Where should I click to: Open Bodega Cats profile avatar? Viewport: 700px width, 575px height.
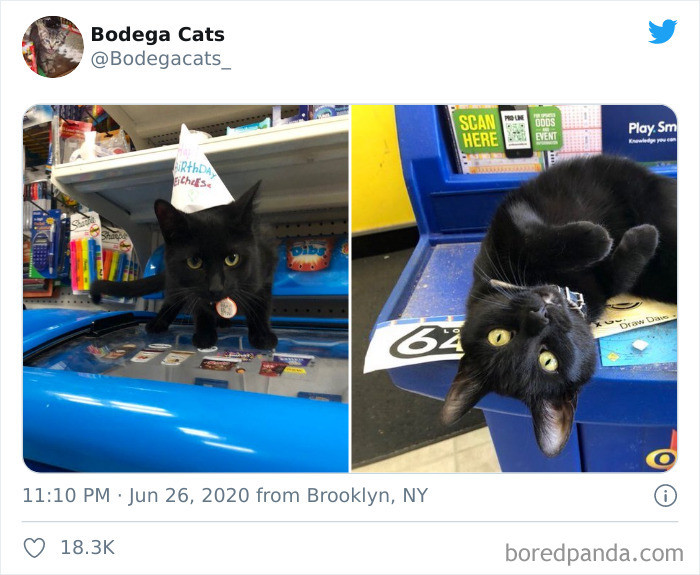click(53, 47)
